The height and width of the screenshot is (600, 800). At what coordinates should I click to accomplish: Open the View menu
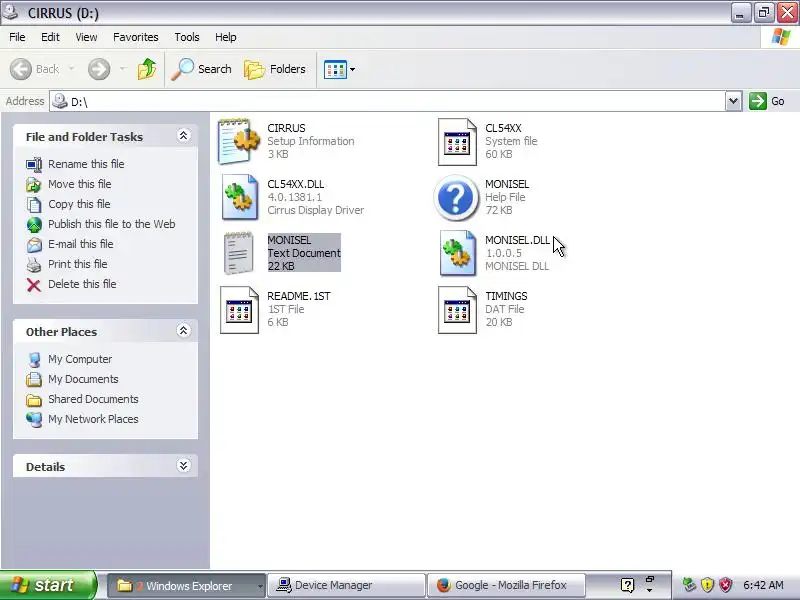tap(86, 37)
